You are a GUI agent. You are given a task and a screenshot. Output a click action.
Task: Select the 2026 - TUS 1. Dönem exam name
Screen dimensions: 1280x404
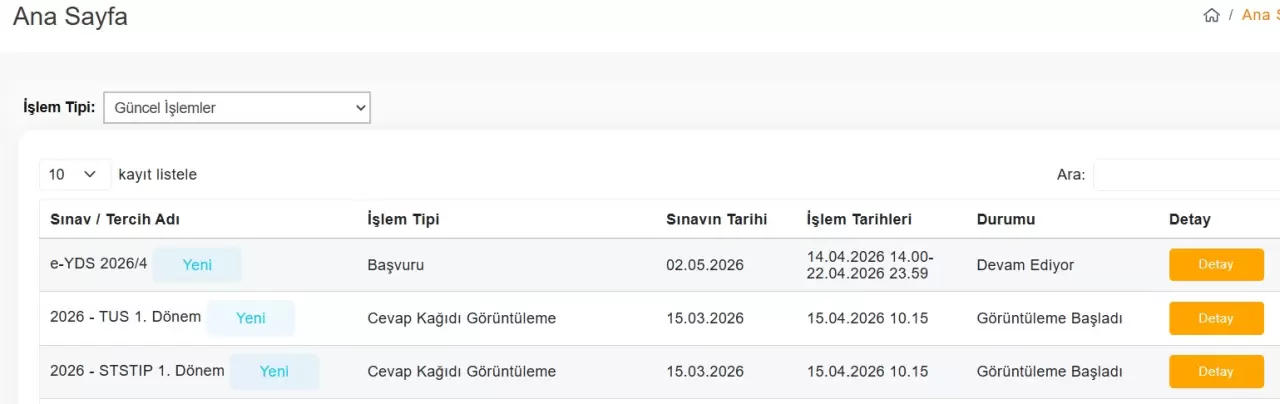[125, 317]
